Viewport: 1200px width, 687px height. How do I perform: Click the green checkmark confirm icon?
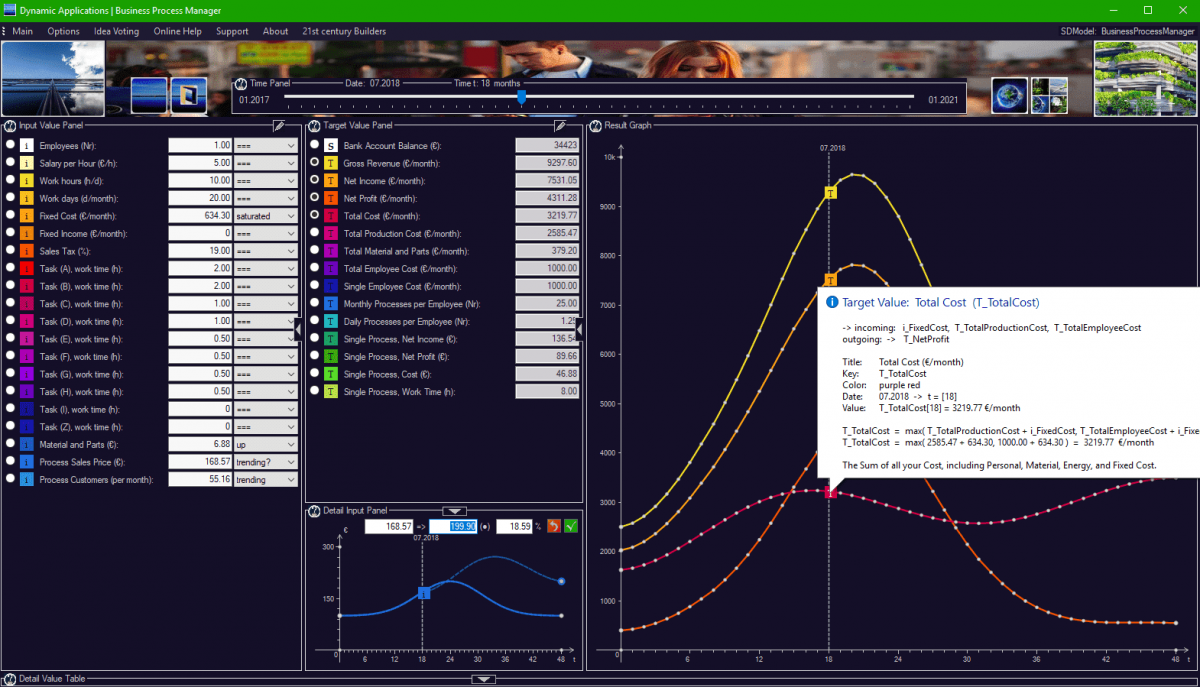(x=571, y=526)
